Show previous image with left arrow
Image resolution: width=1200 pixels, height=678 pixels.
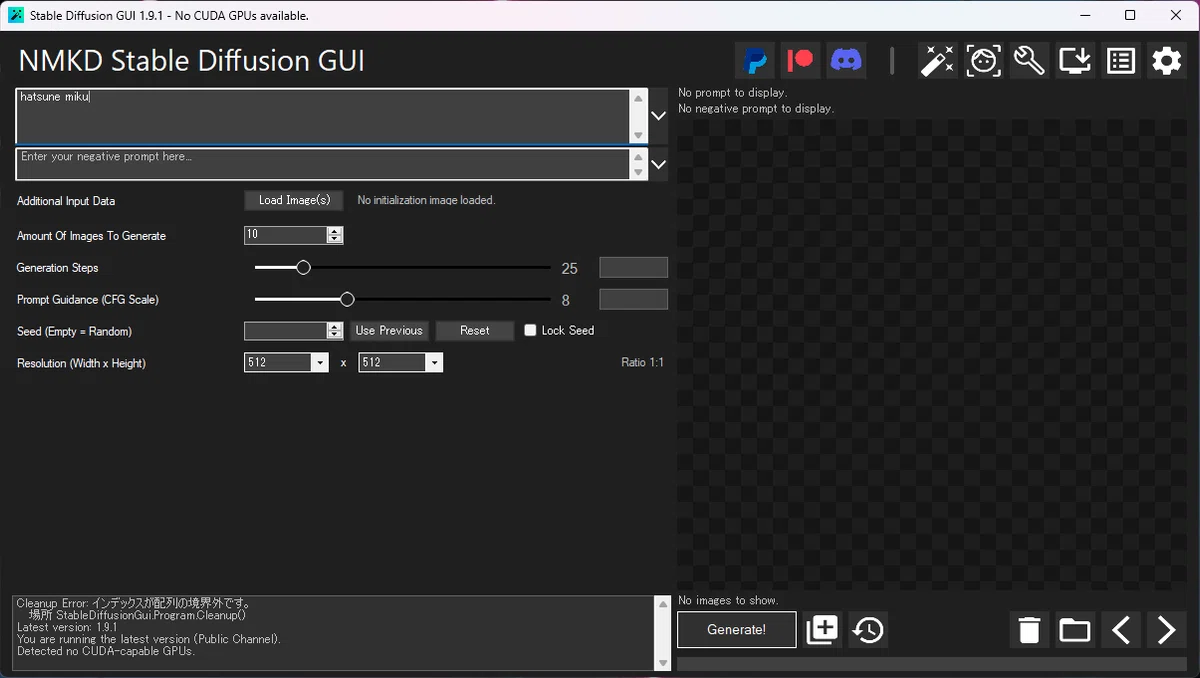tap(1121, 629)
